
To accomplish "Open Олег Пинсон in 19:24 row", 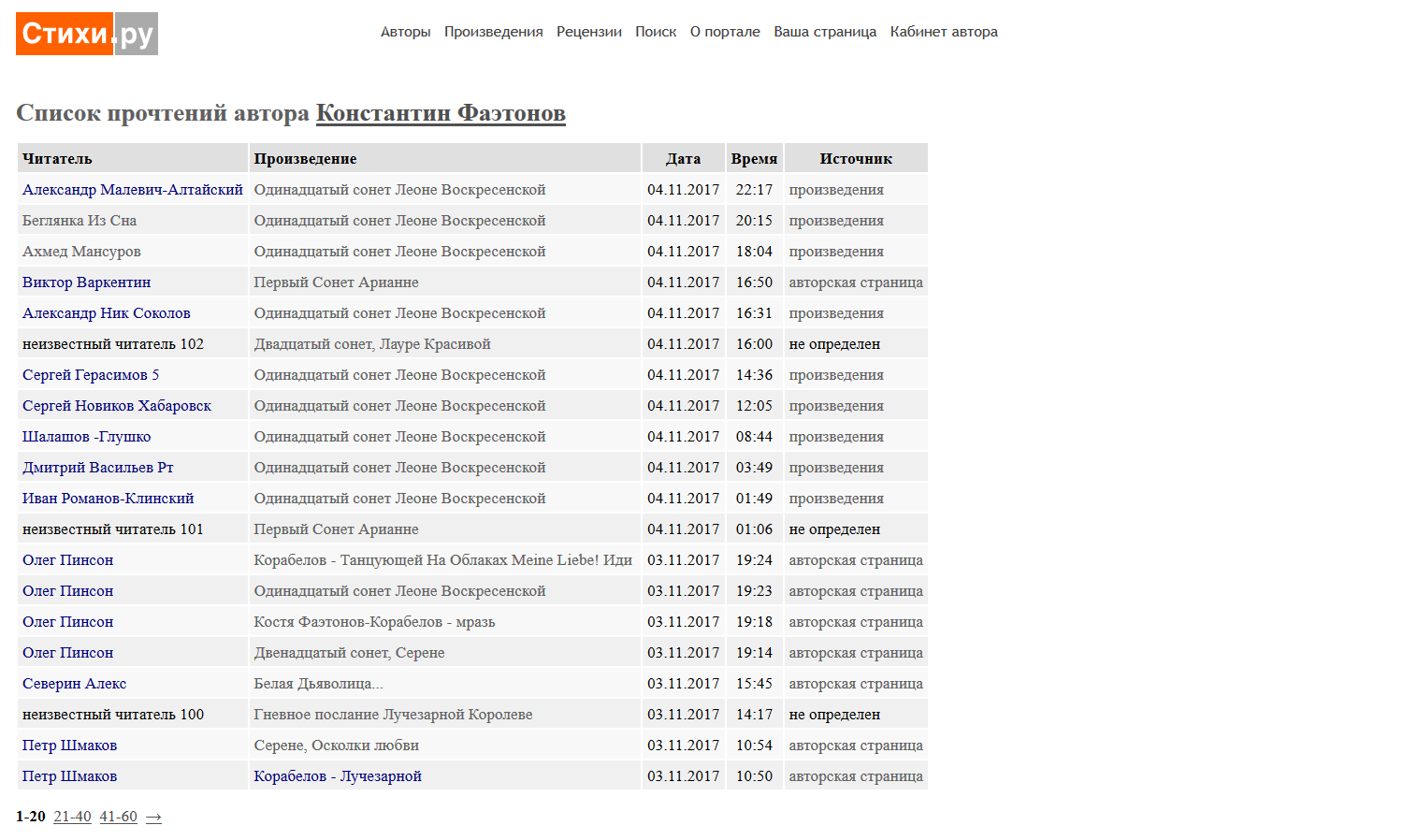I will click(67, 560).
